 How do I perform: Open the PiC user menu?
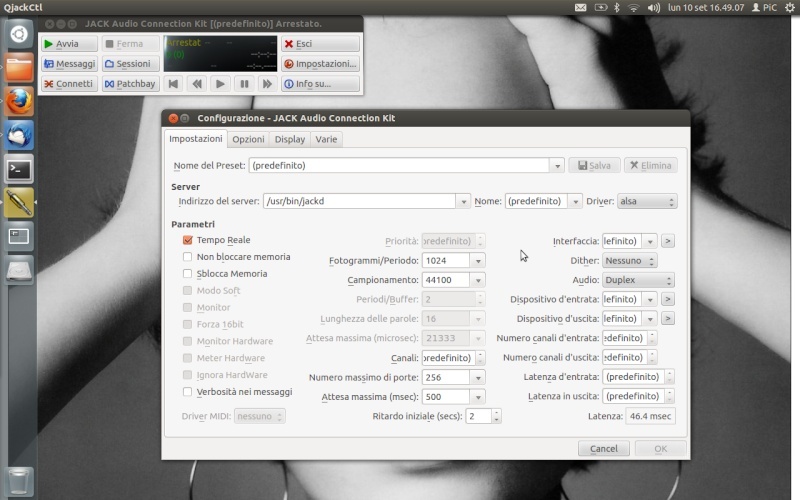(x=764, y=8)
